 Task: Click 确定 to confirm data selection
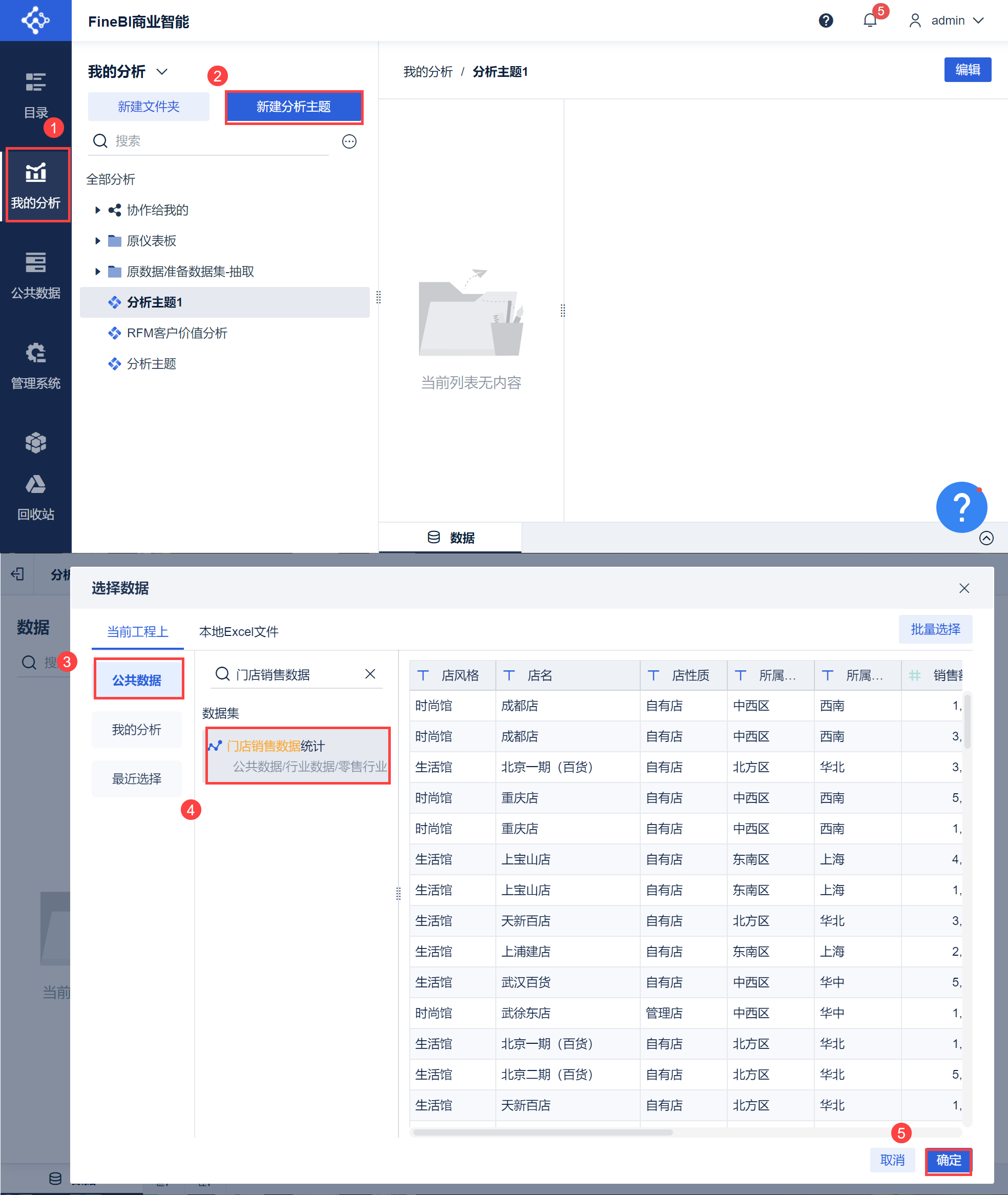pos(948,1160)
